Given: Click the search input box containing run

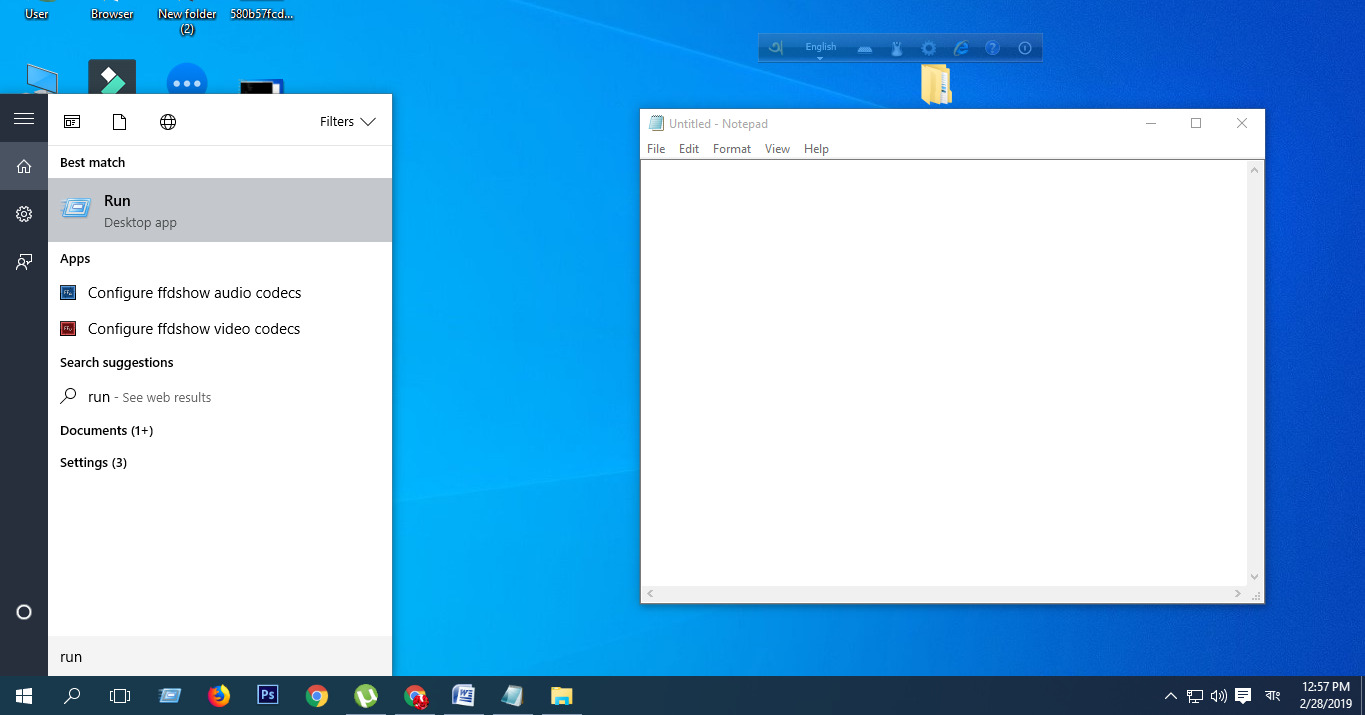Looking at the screenshot, I should point(219,657).
